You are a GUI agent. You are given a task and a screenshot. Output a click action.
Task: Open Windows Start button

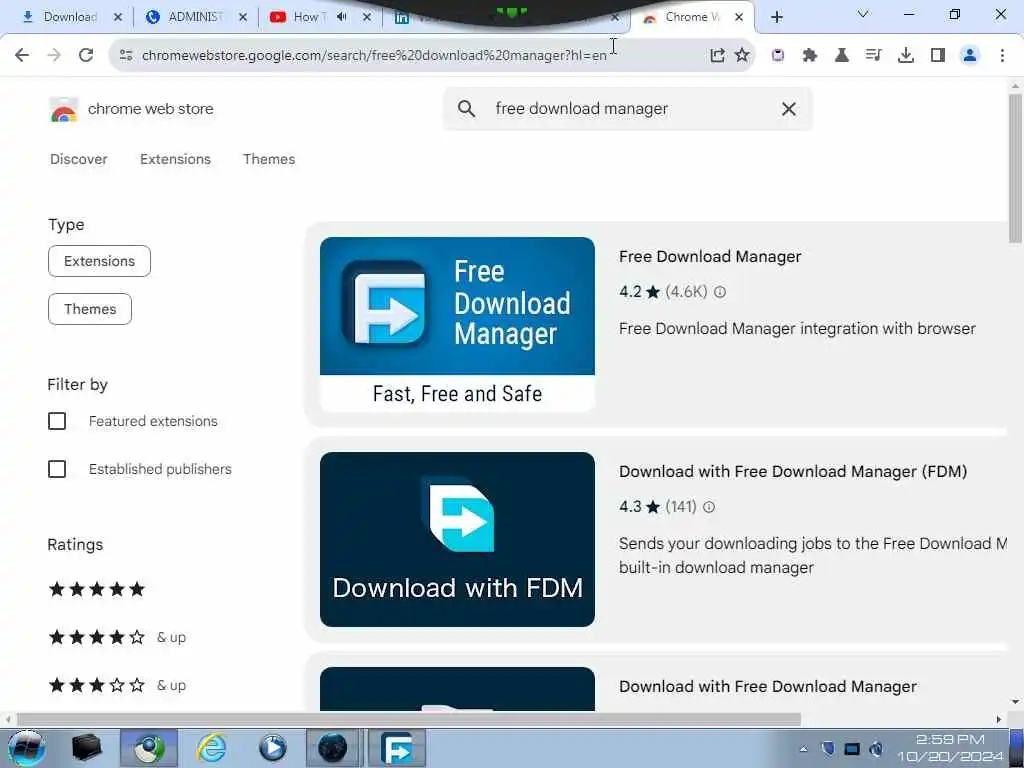[x=25, y=748]
